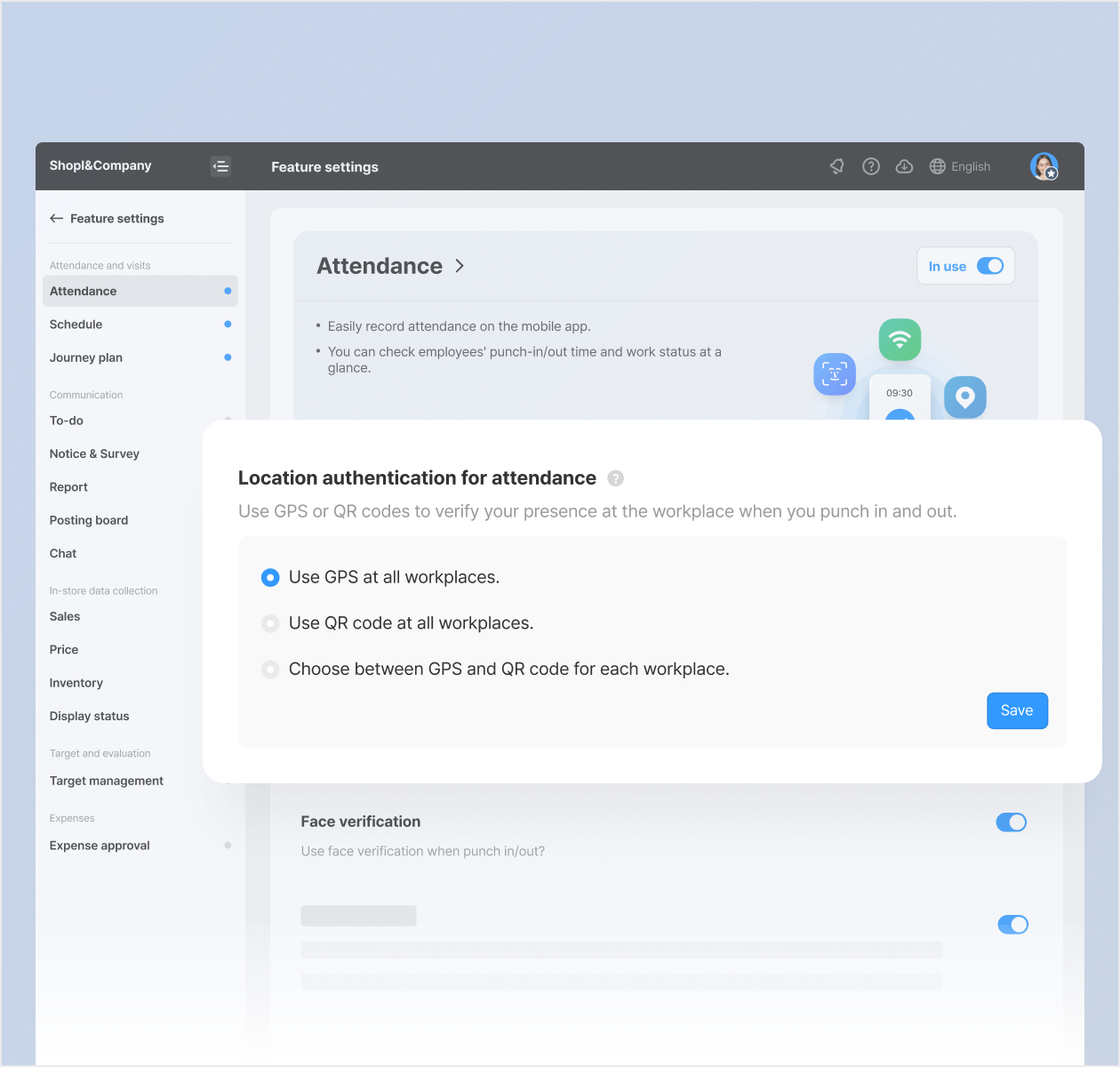The height and width of the screenshot is (1067, 1120).
Task: Select Use QR code at all workplaces
Action: point(270,624)
